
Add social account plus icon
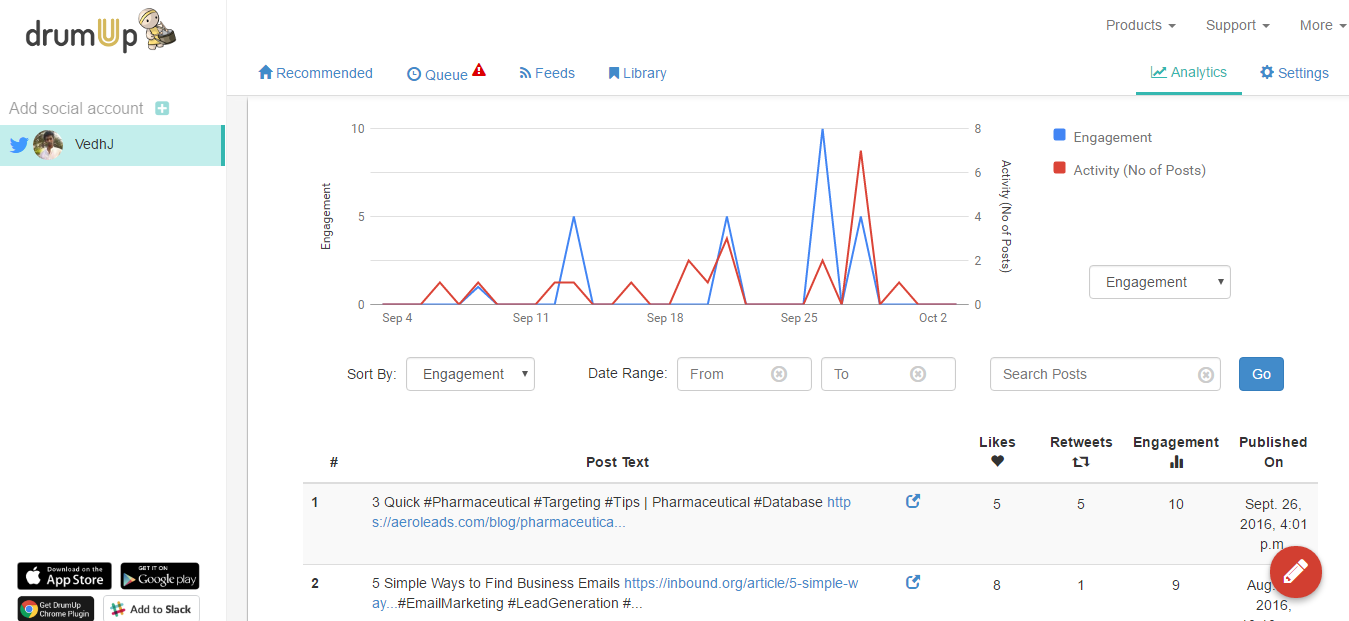coord(162,108)
